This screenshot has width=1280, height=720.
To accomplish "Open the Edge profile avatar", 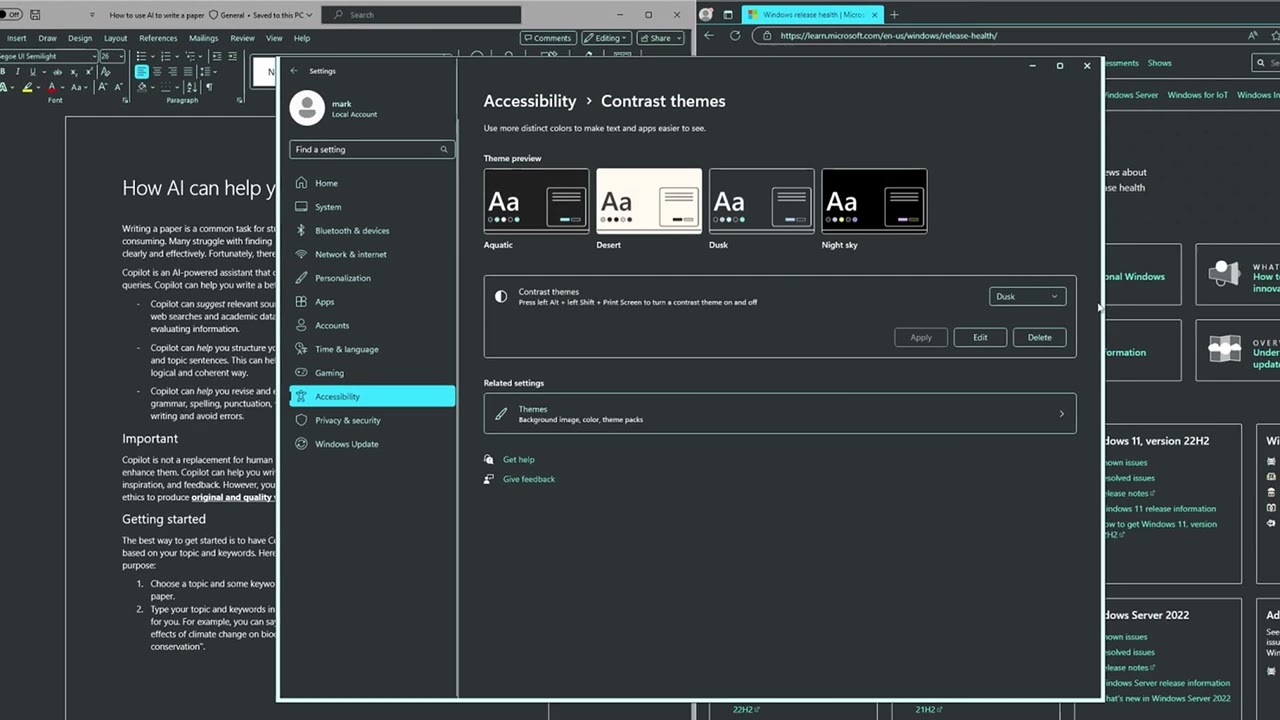I will [706, 14].
